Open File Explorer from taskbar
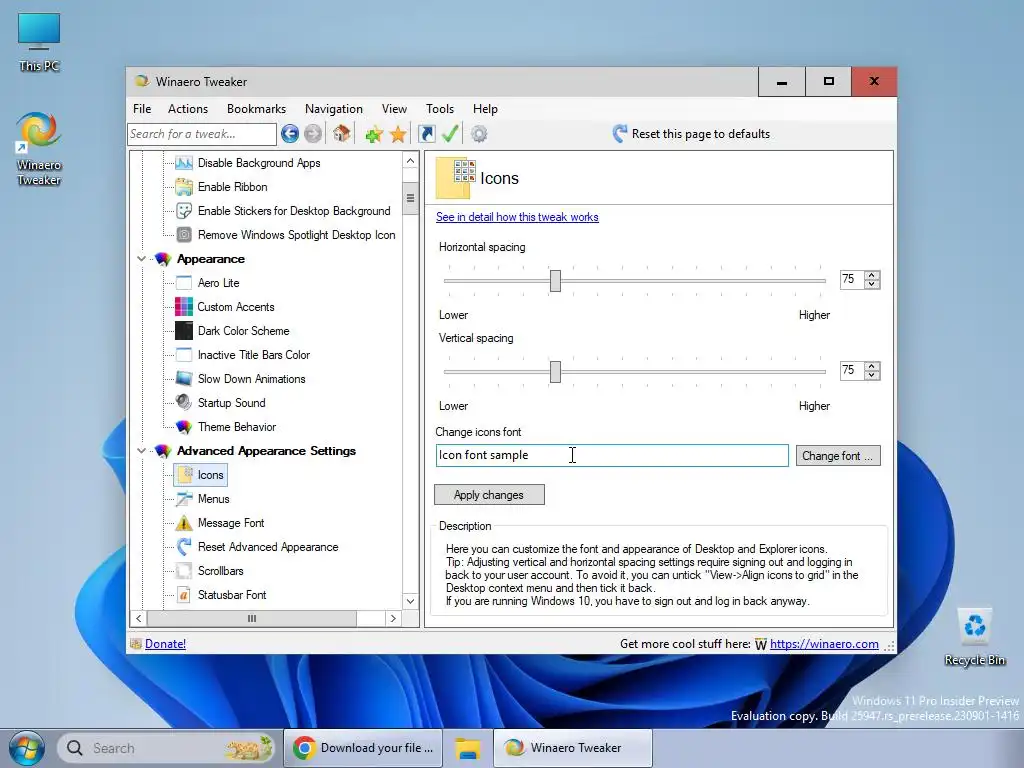This screenshot has width=1024, height=768. coord(468,748)
